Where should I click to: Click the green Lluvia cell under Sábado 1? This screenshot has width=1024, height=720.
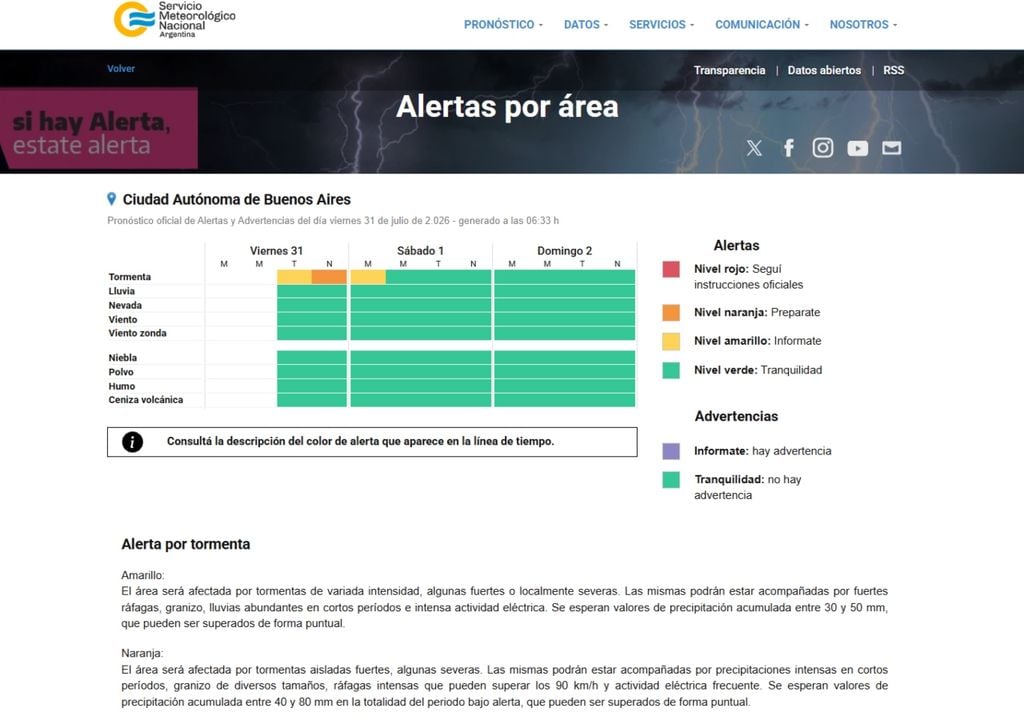[421, 291]
